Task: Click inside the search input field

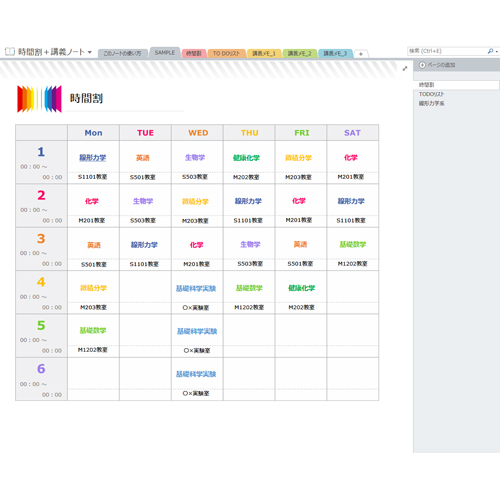Action: pyautogui.click(x=447, y=51)
